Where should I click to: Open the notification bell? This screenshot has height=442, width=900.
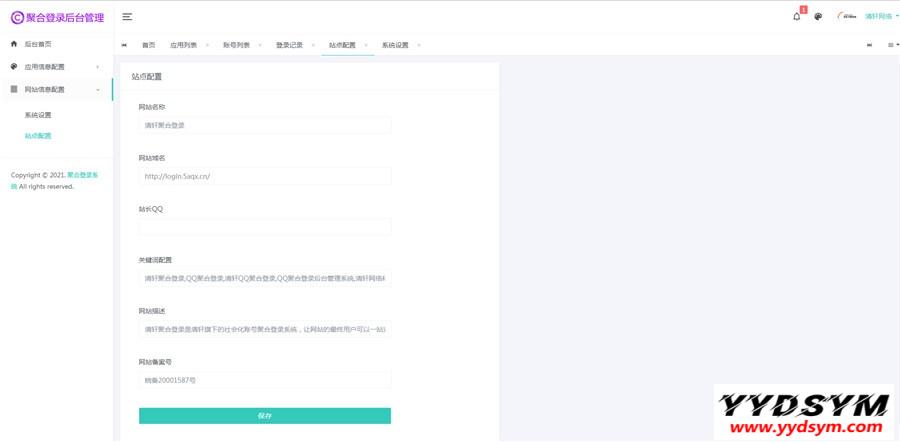(x=796, y=17)
